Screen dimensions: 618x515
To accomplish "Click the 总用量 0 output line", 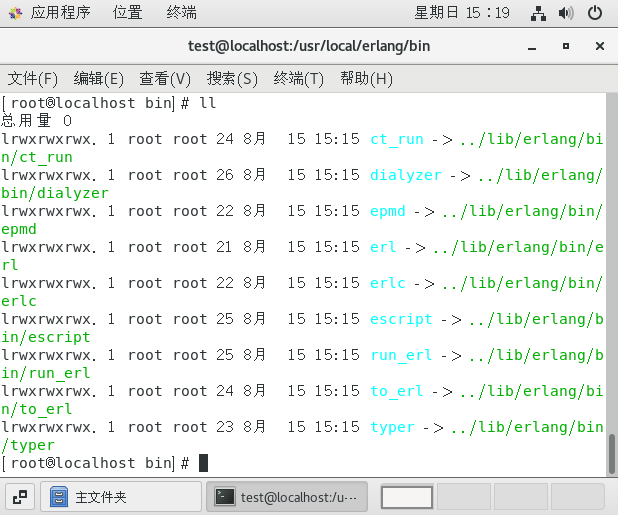I will [x=37, y=121].
